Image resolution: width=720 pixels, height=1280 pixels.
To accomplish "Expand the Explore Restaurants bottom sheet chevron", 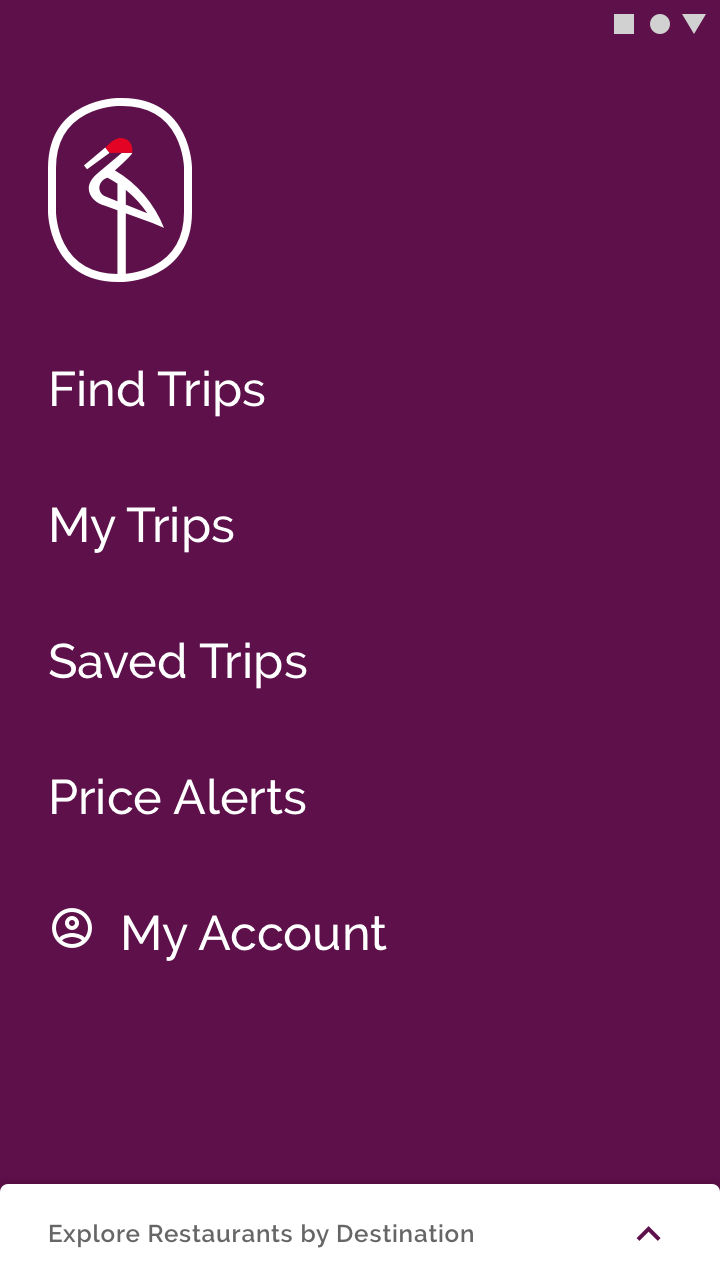I will pos(649,1234).
